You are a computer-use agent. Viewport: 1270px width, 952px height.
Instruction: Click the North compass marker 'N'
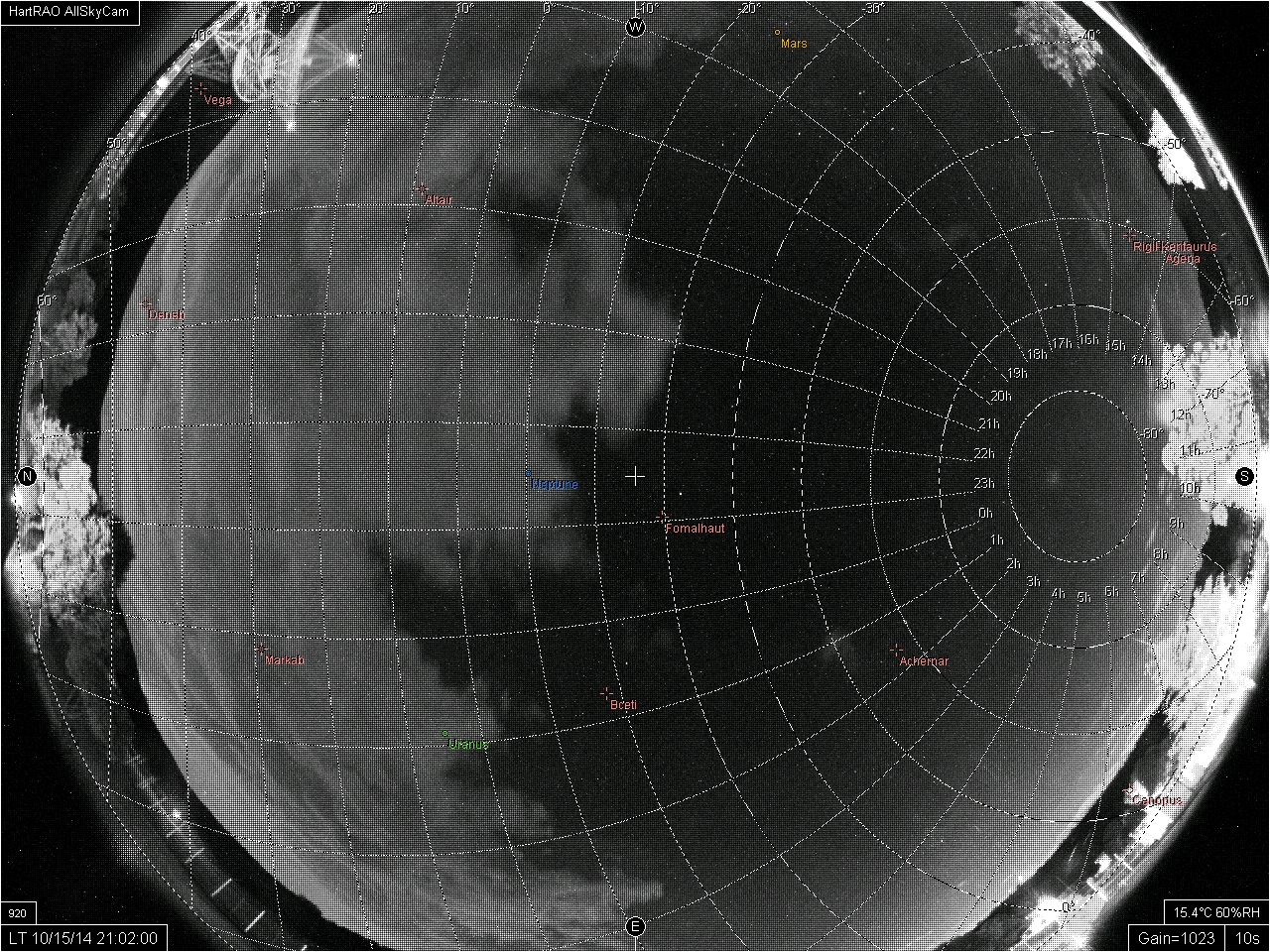[27, 477]
